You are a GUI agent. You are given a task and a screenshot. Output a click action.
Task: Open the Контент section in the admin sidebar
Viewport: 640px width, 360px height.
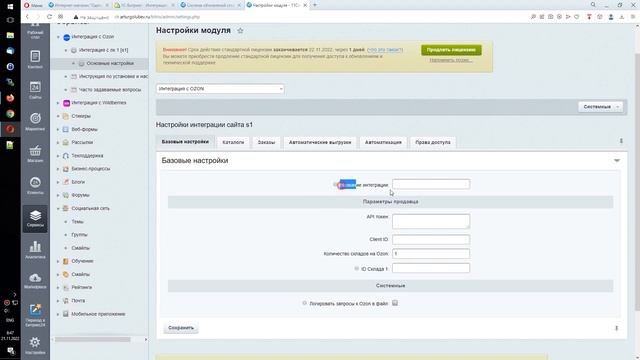[35, 59]
